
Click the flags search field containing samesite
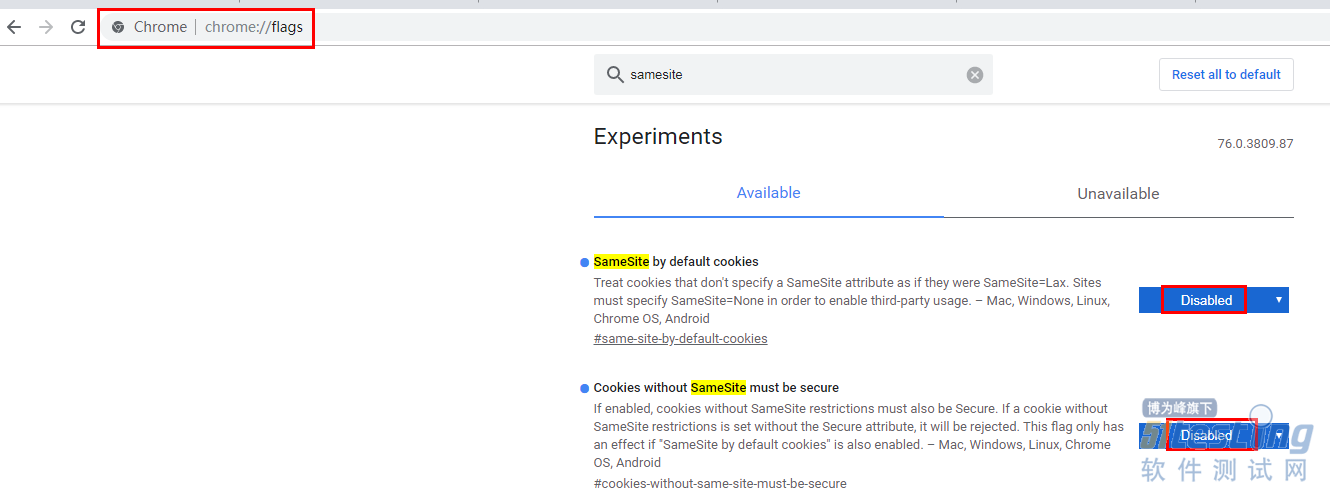[x=790, y=75]
